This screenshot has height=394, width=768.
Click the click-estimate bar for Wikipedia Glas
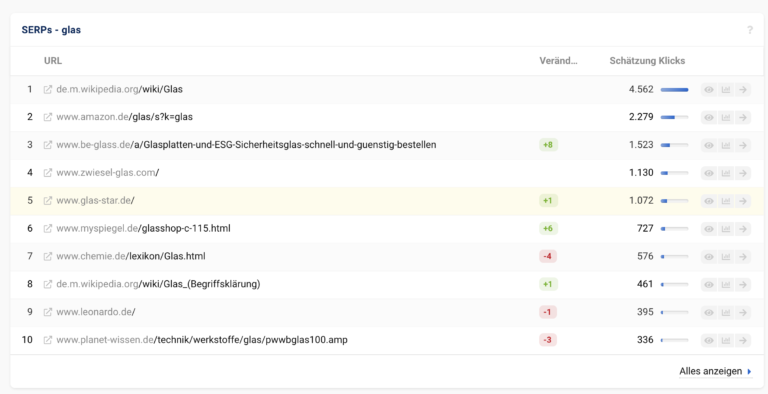pos(674,90)
